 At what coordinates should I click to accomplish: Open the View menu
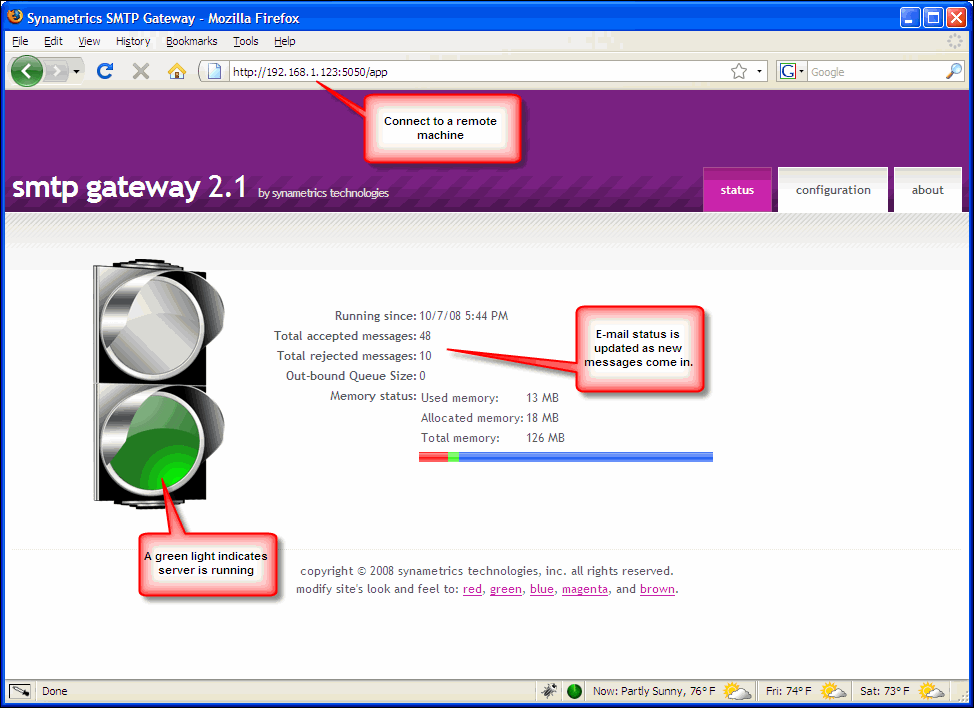tap(89, 41)
